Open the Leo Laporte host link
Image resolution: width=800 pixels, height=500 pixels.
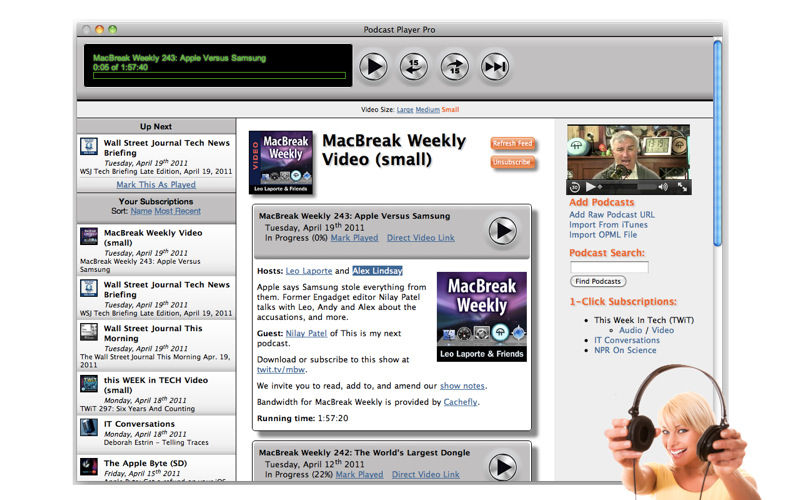[x=309, y=271]
